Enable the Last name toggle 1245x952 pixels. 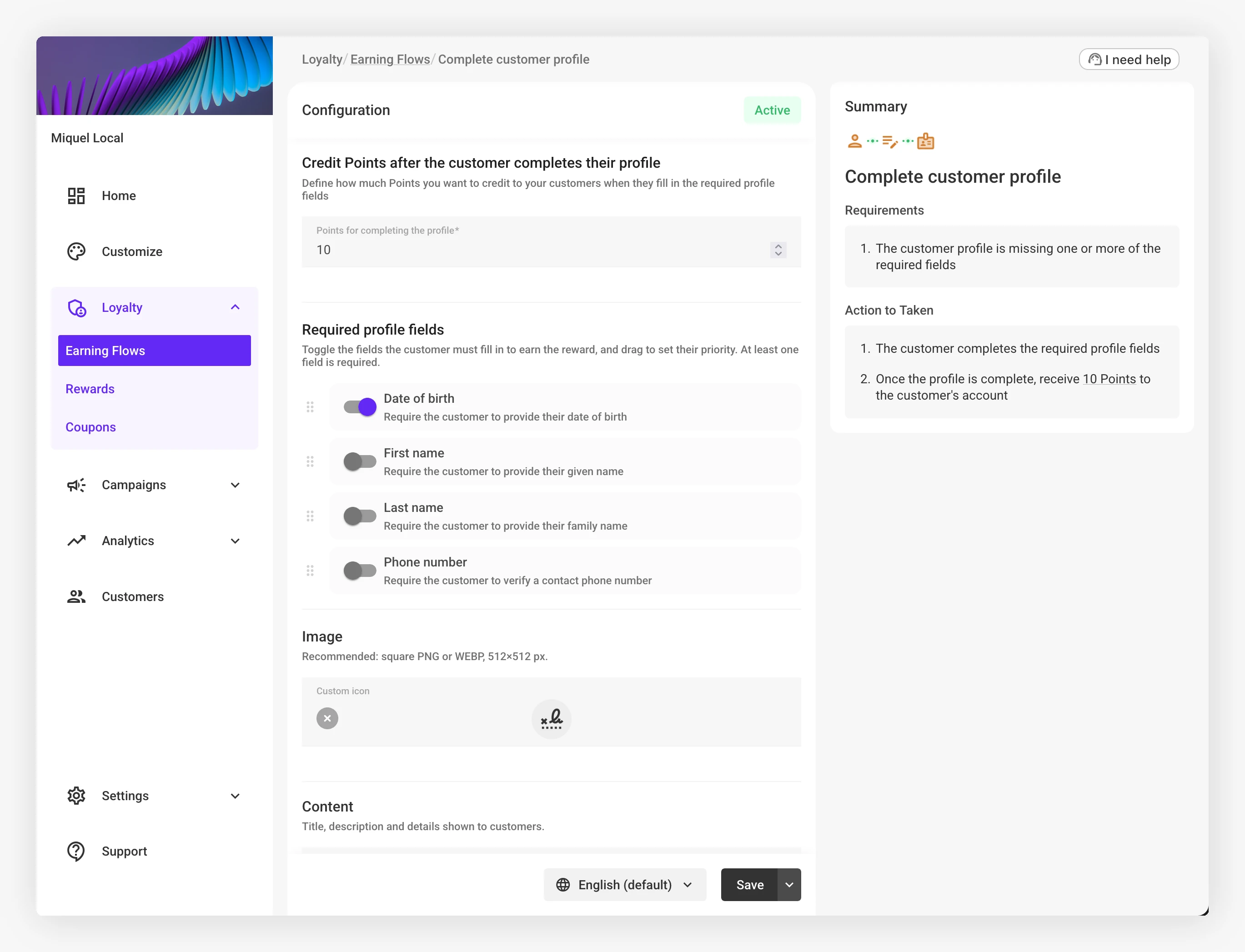point(360,516)
